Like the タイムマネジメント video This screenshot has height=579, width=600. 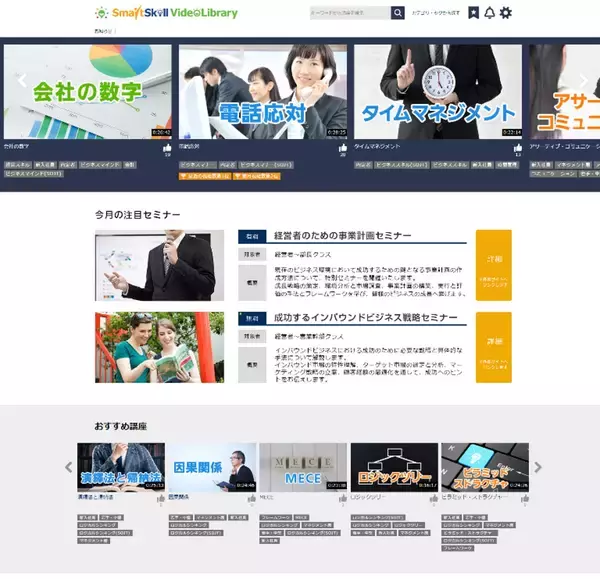[x=518, y=148]
